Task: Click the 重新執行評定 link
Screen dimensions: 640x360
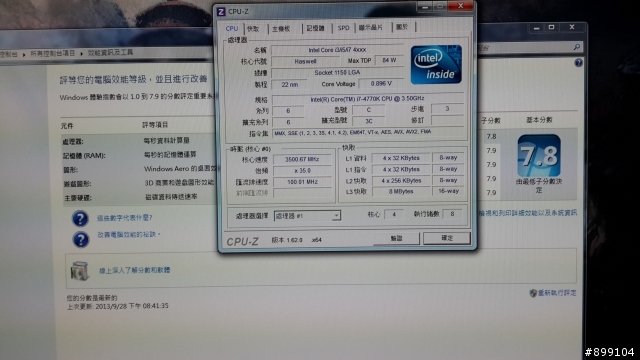Action: click(557, 293)
